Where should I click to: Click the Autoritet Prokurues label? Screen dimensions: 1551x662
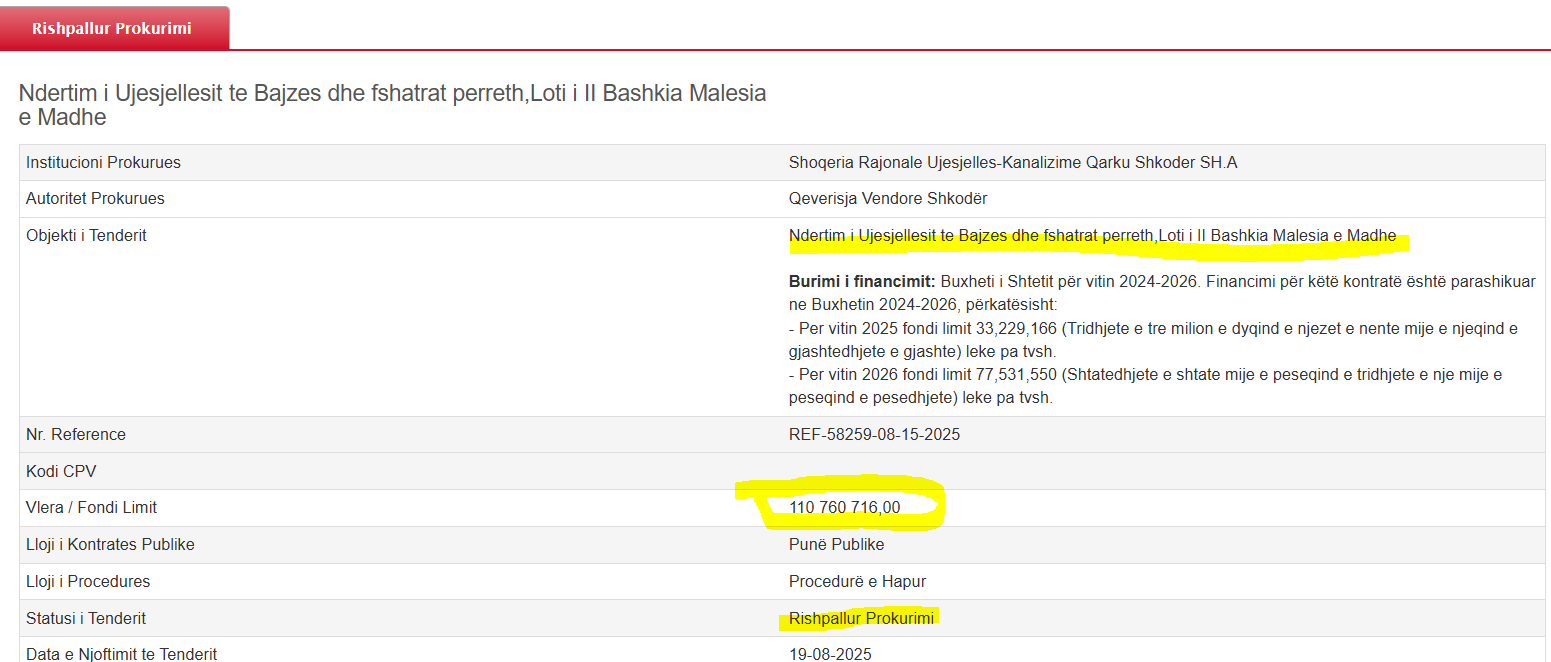coord(95,198)
